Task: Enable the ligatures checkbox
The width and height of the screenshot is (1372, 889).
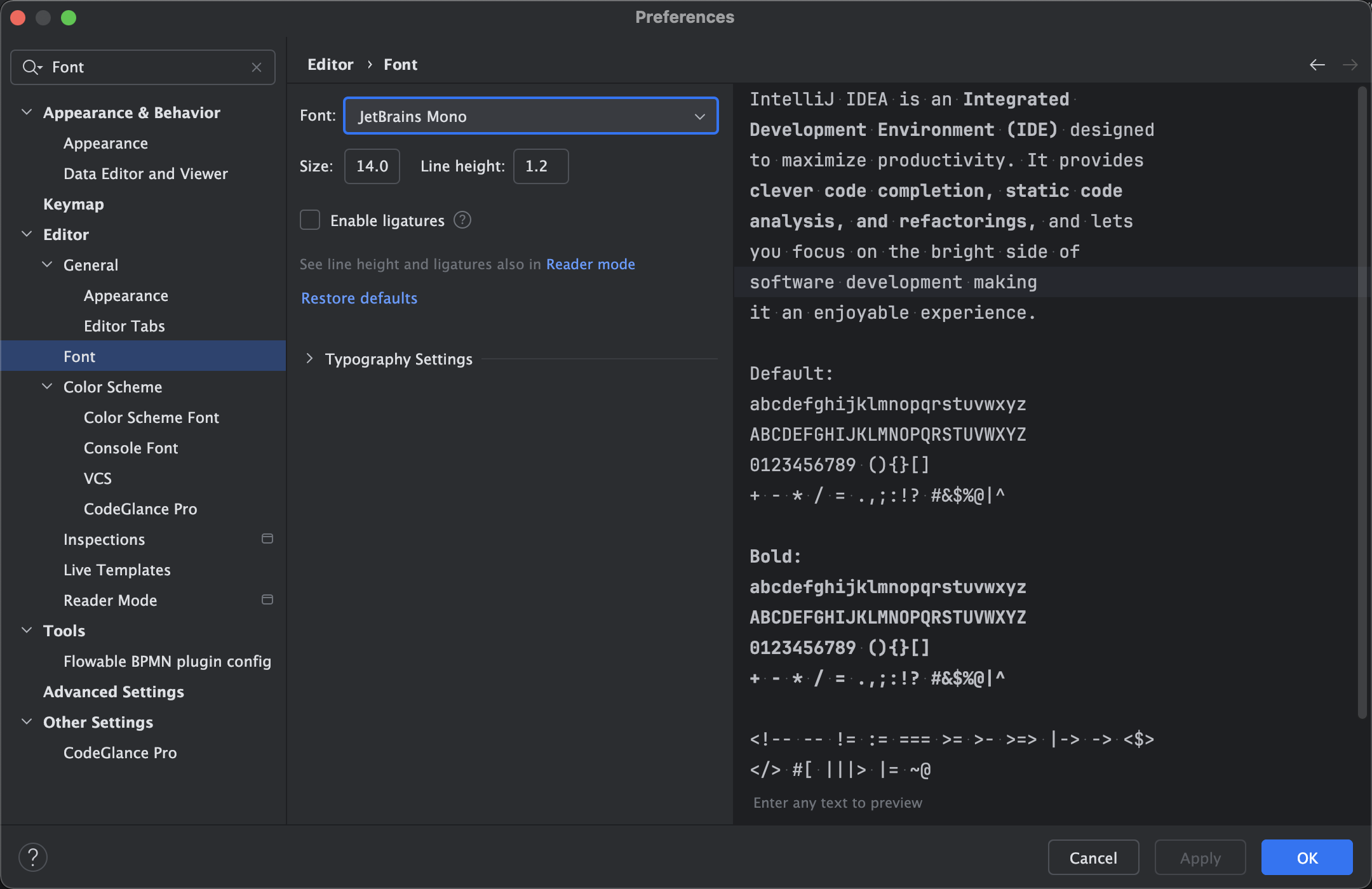Action: pyautogui.click(x=310, y=220)
